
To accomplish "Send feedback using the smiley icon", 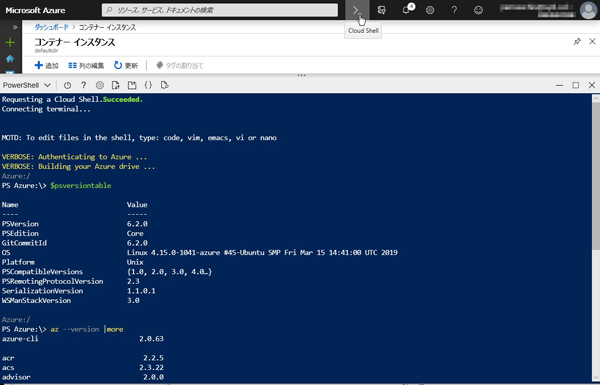I will click(x=478, y=10).
